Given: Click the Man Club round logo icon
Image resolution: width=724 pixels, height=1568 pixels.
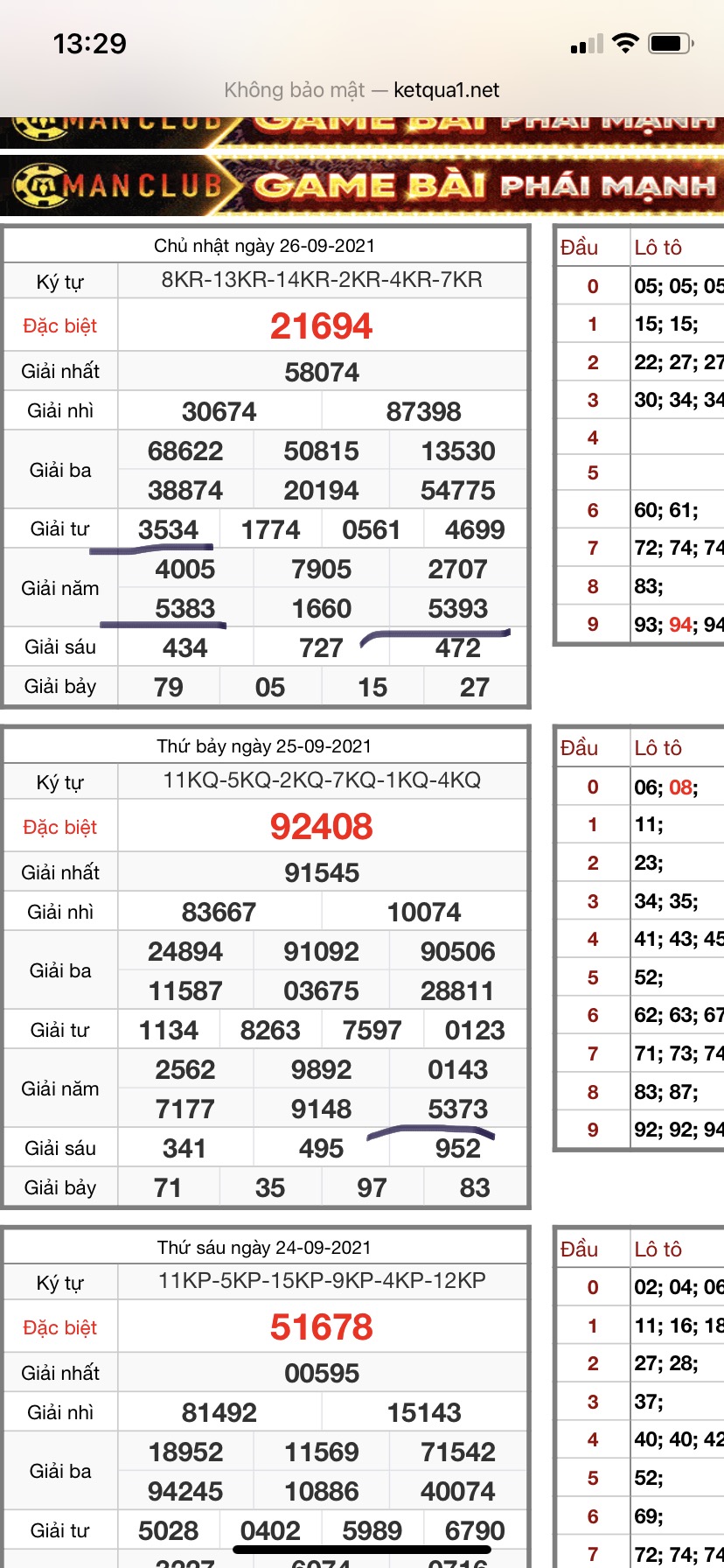Looking at the screenshot, I should [35, 185].
